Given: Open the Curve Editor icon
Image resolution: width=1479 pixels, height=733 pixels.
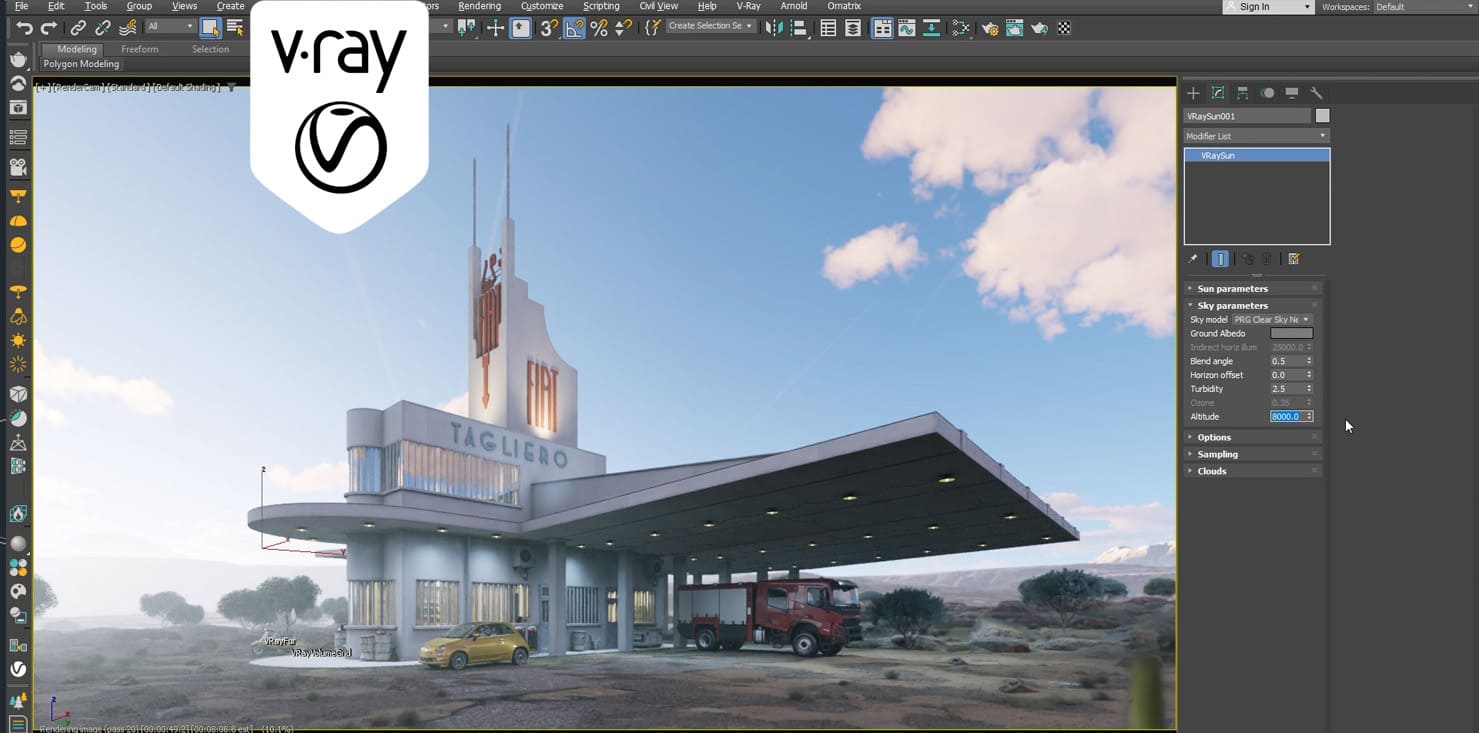Looking at the screenshot, I should 907,28.
